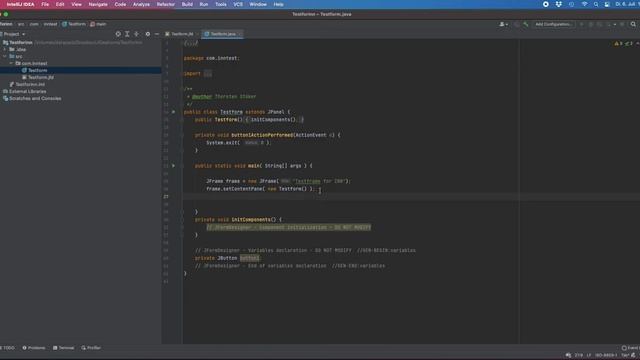640x360 pixels.
Task: Click the Search Everywhere magnifier icon
Action: coord(633,24)
